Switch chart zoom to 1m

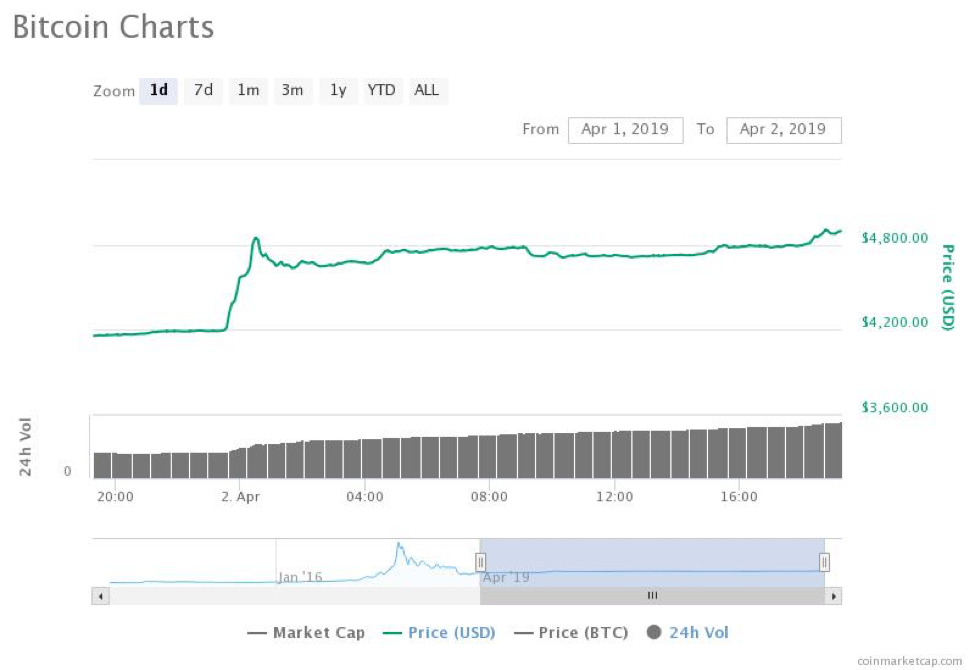pos(248,91)
